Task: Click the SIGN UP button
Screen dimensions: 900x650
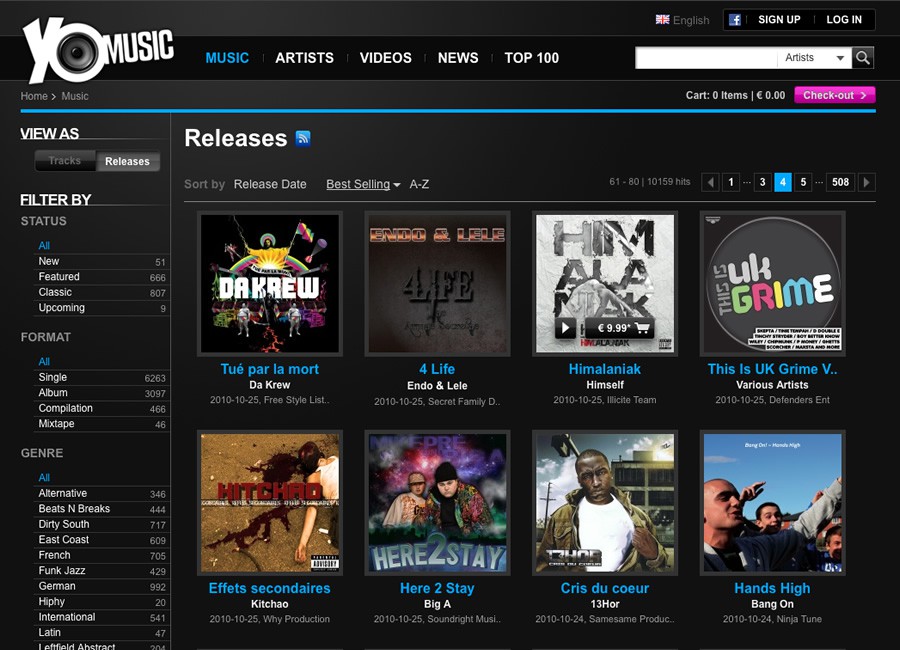Action: tap(779, 20)
